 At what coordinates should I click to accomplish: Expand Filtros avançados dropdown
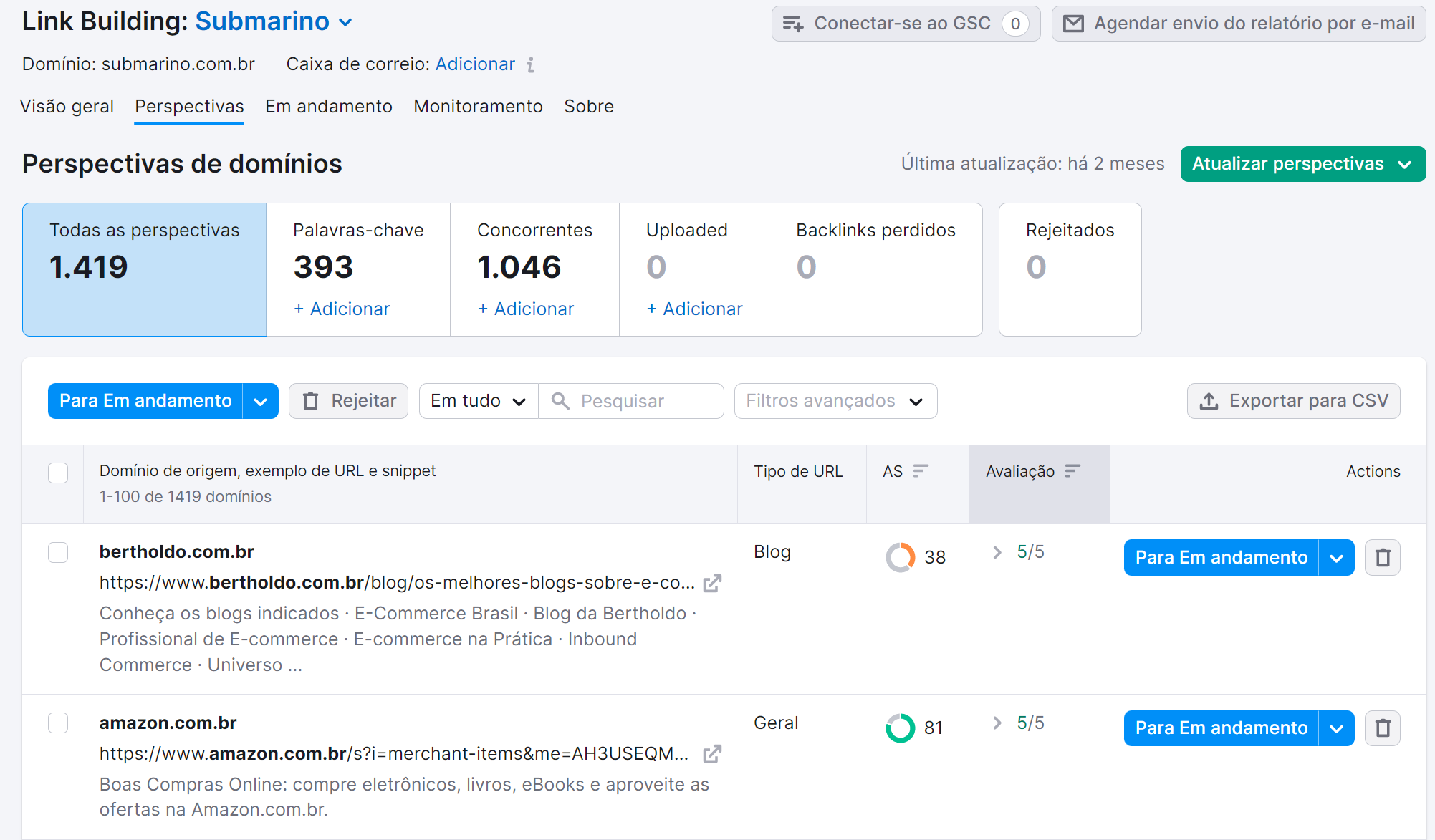coord(835,401)
